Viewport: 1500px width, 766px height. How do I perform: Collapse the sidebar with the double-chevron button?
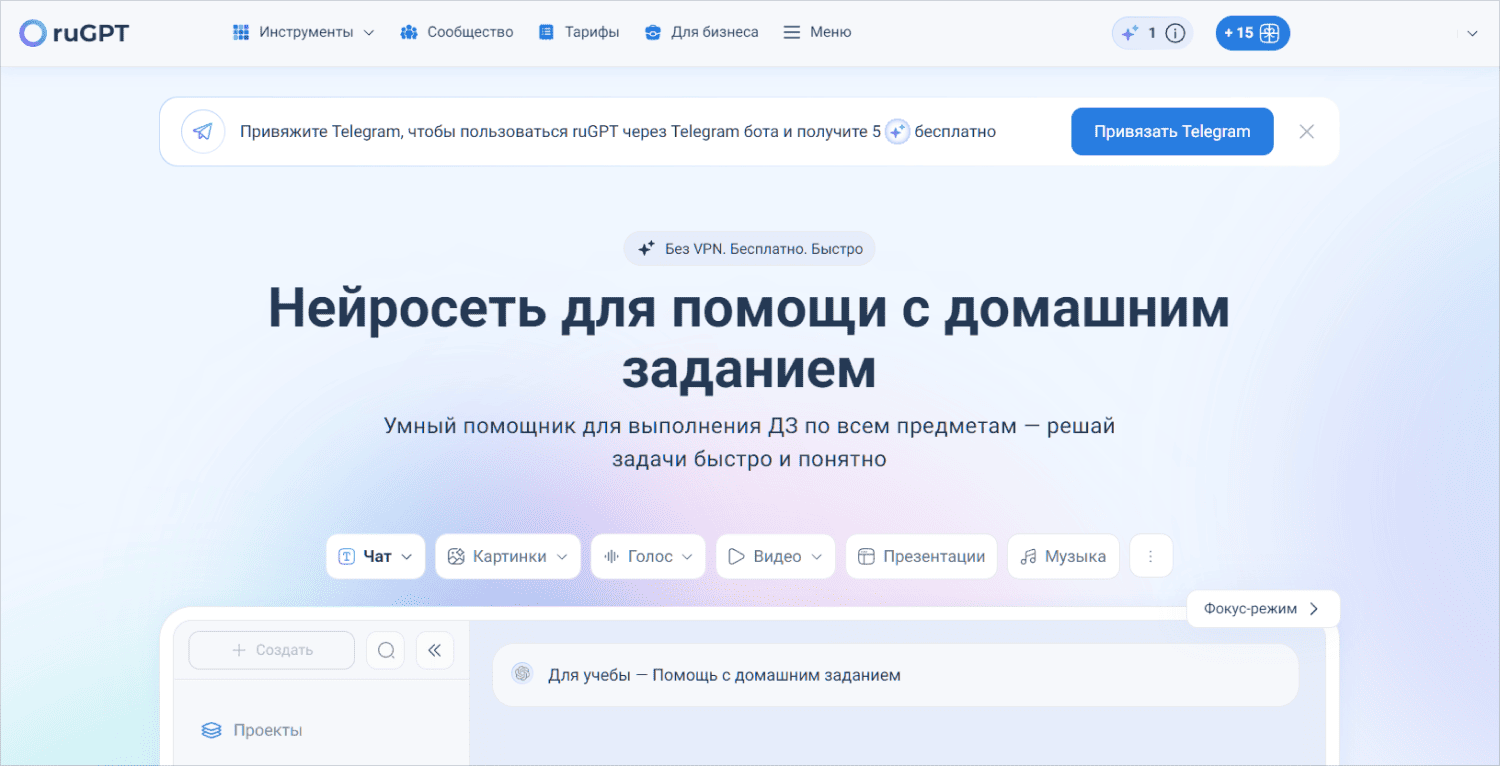(x=435, y=649)
